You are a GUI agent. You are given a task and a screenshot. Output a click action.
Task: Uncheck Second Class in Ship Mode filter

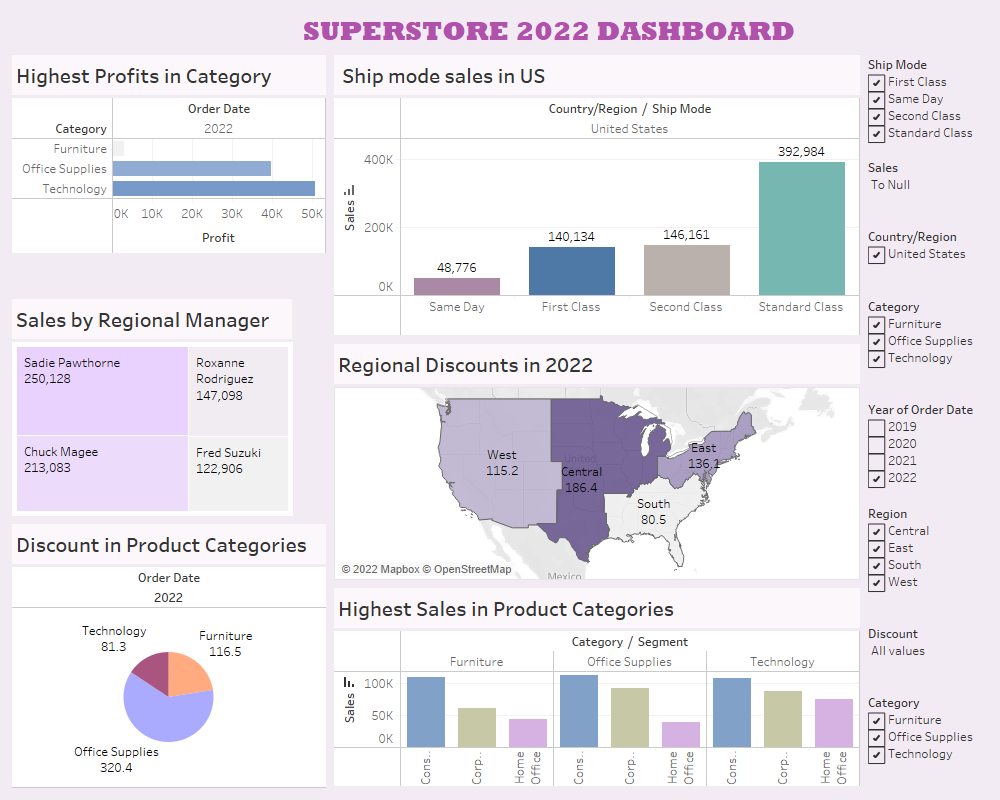click(876, 117)
